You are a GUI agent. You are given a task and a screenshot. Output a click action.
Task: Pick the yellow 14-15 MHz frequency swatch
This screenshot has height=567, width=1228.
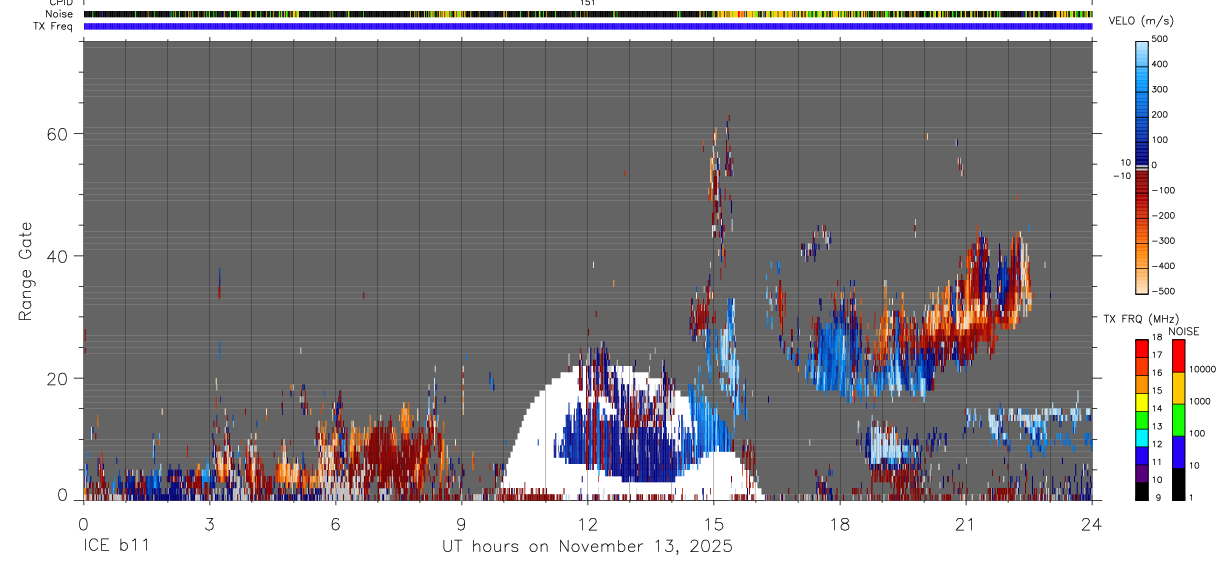click(1142, 402)
